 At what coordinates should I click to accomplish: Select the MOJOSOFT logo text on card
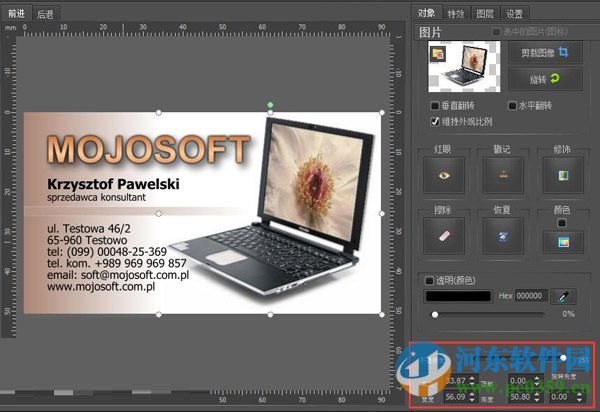point(148,150)
